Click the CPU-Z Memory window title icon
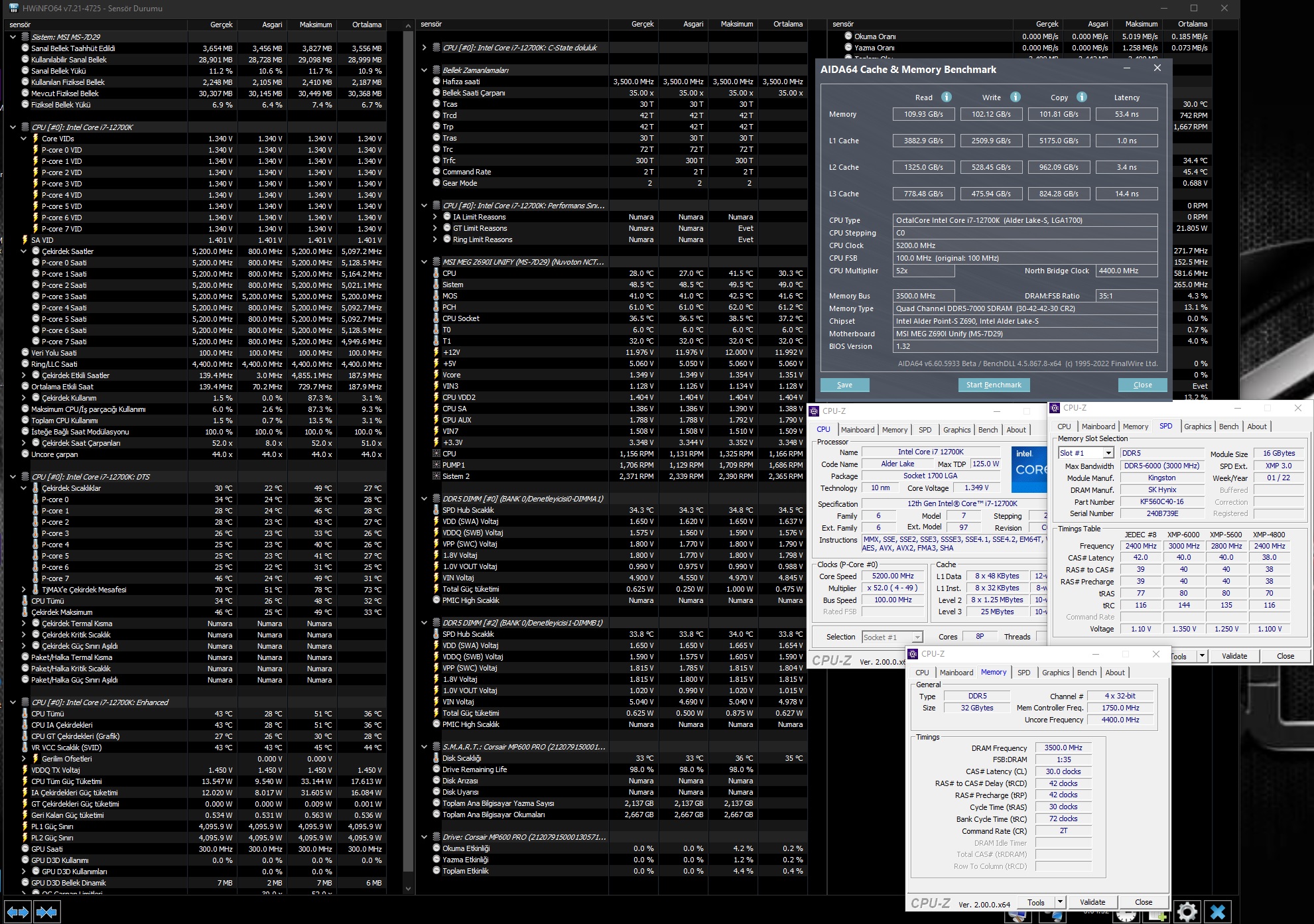 (x=913, y=654)
